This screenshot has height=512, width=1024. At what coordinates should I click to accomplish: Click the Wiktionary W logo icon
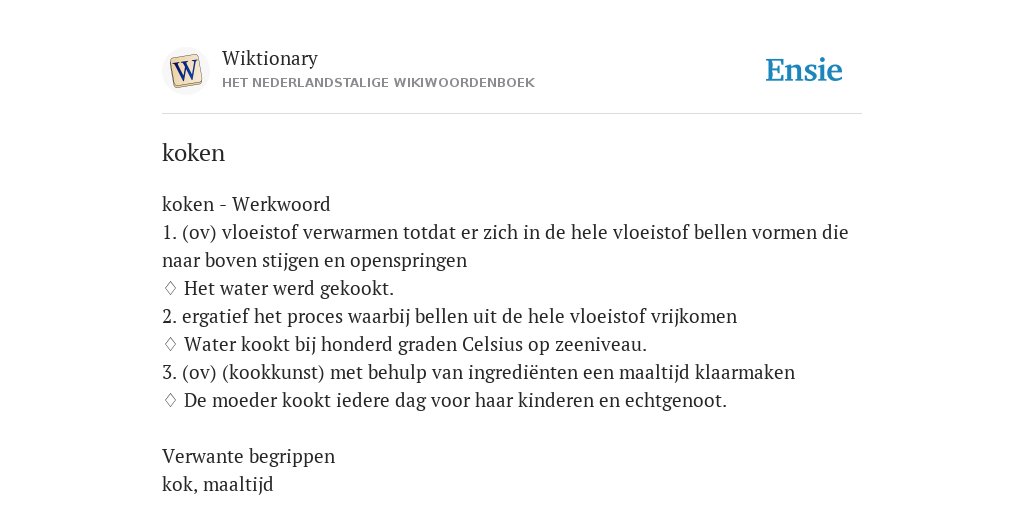point(185,71)
